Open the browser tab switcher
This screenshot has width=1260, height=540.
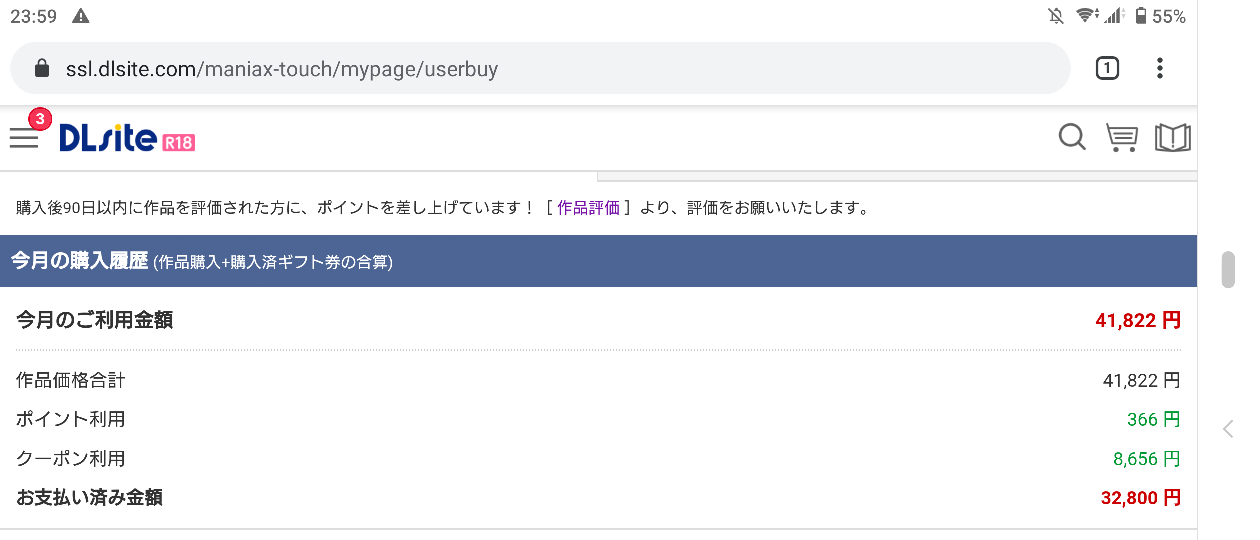coord(1107,69)
